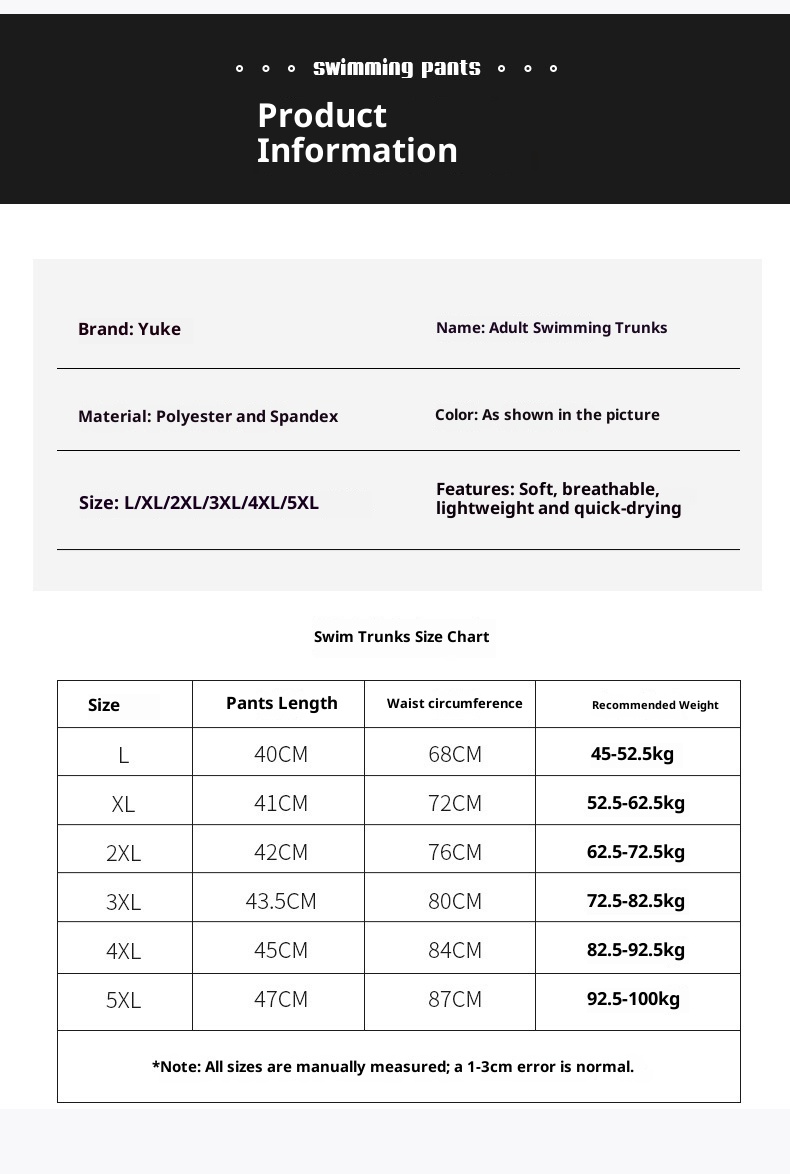Click the 45-52.5kg weight cell

click(x=632, y=754)
